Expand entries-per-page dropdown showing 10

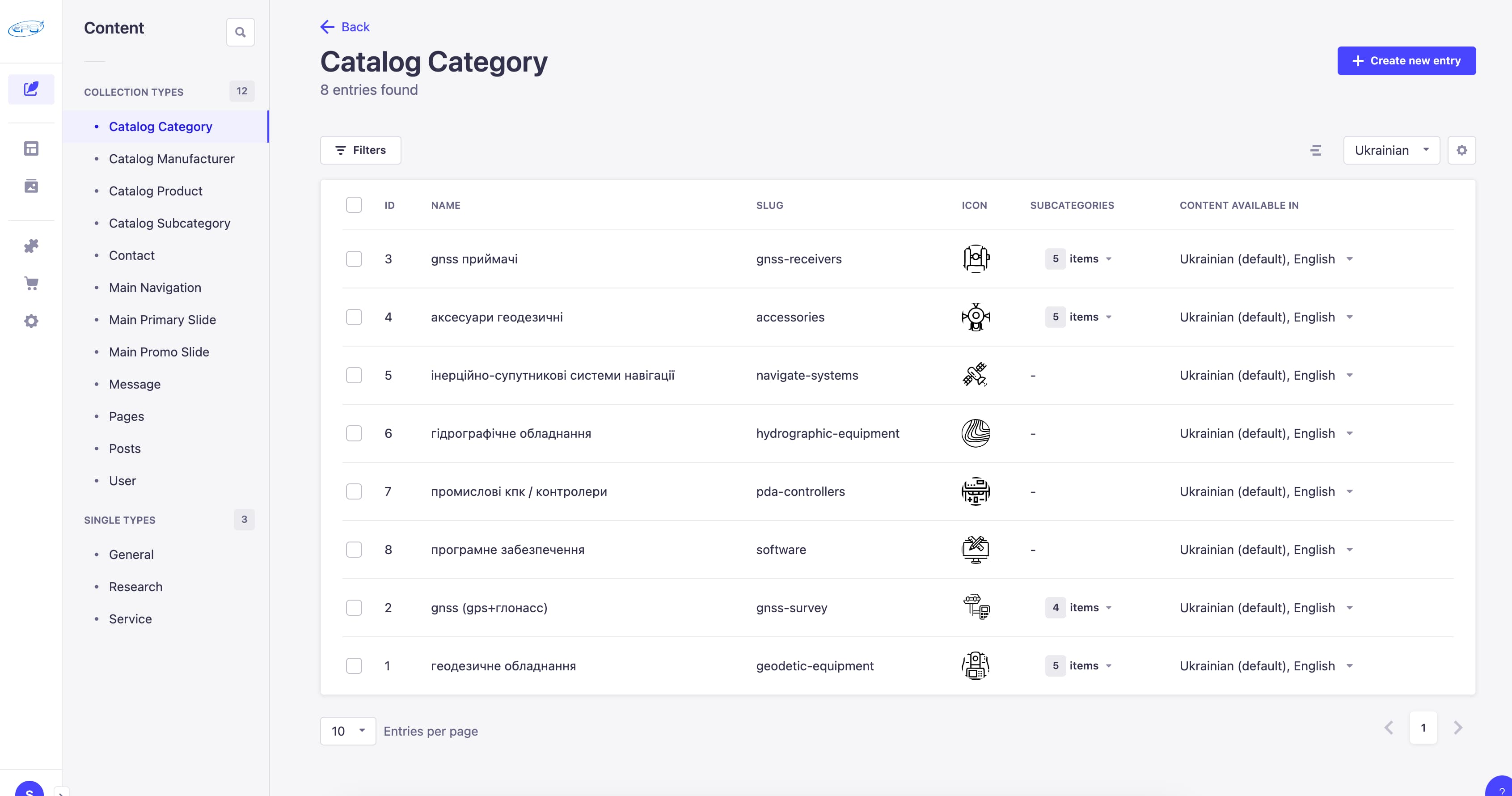click(347, 731)
